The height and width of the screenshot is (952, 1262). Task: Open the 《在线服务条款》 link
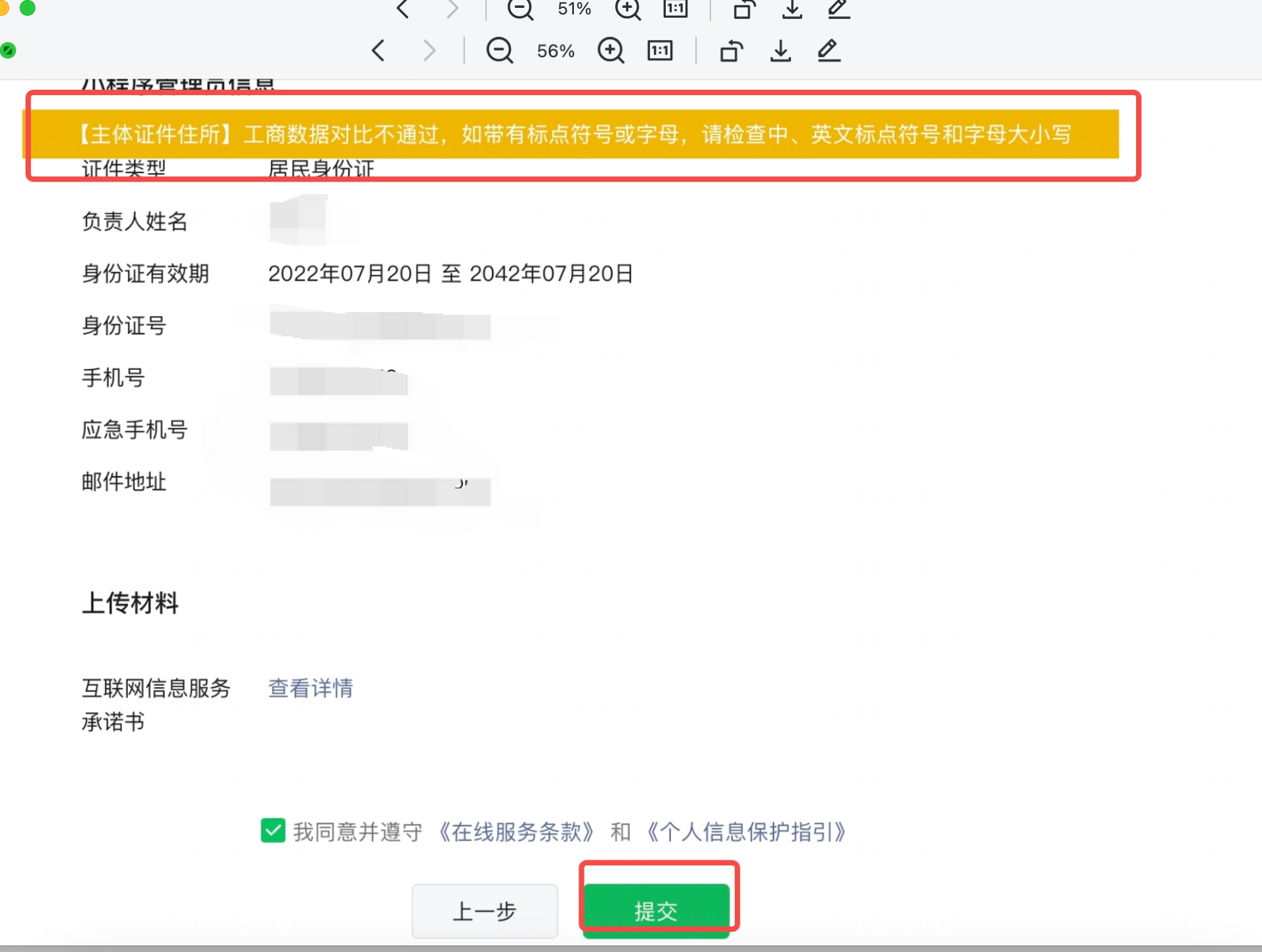(516, 832)
